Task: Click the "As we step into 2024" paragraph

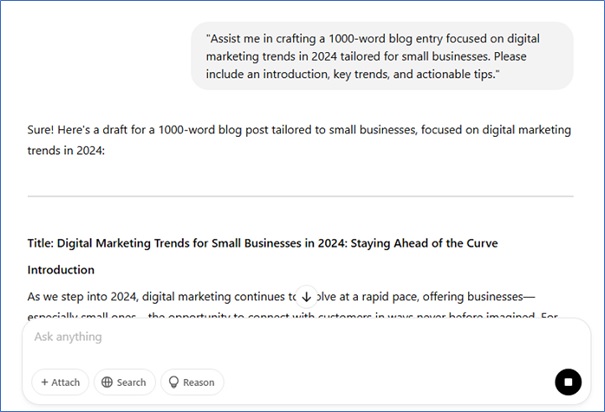Action: click(x=150, y=297)
